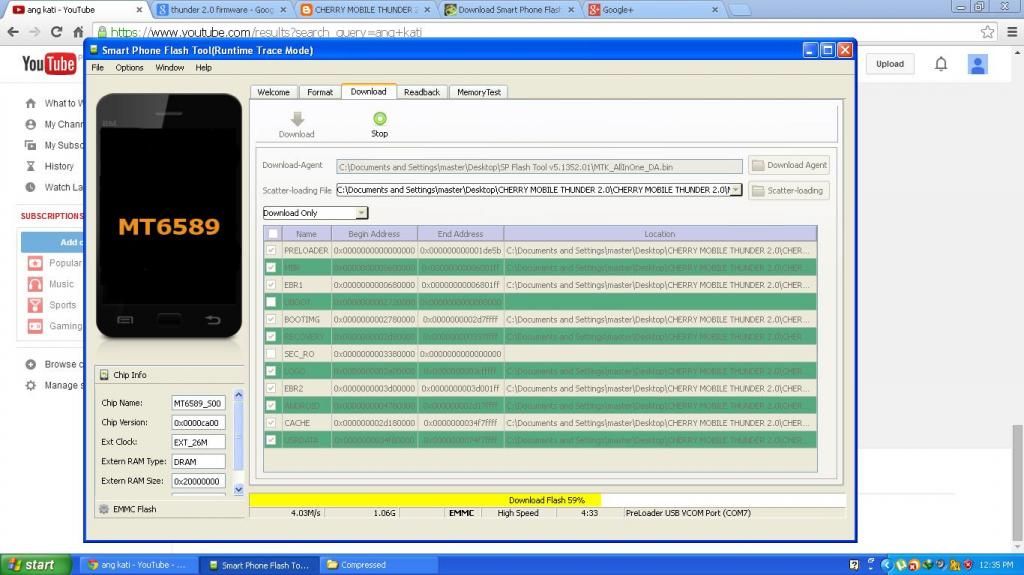Click the Location column header
Screen dimensions: 1024x575
pyautogui.click(x=660, y=233)
